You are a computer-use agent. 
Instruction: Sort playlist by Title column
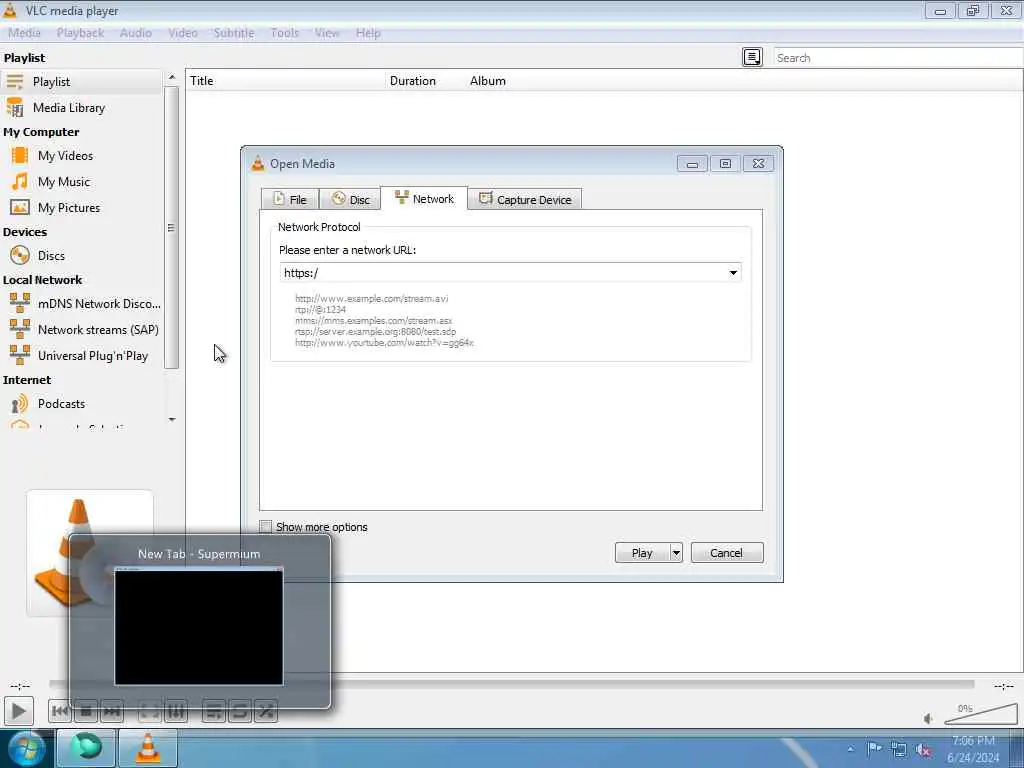coord(286,81)
